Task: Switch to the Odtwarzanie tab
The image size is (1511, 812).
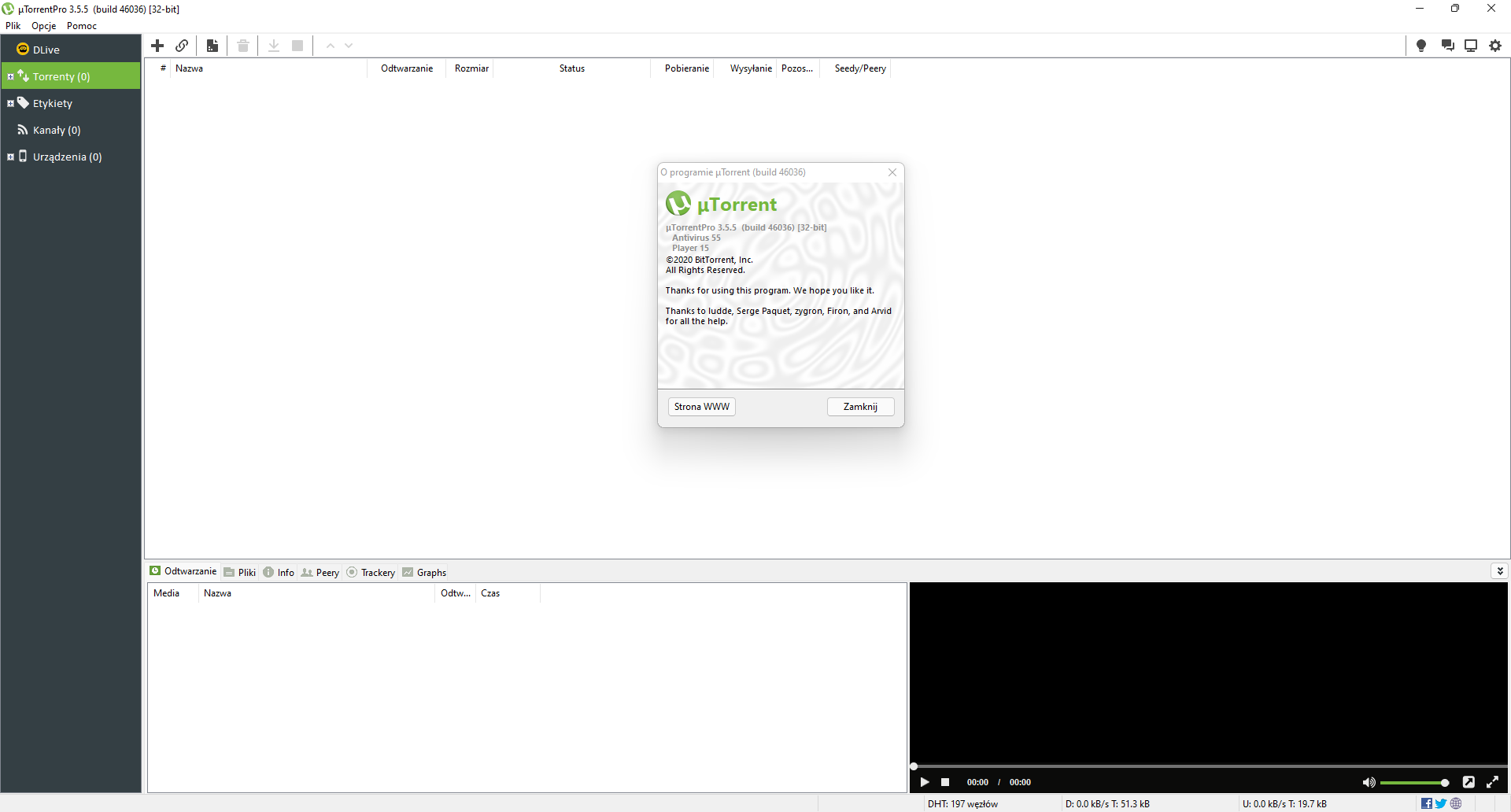Action: [183, 571]
